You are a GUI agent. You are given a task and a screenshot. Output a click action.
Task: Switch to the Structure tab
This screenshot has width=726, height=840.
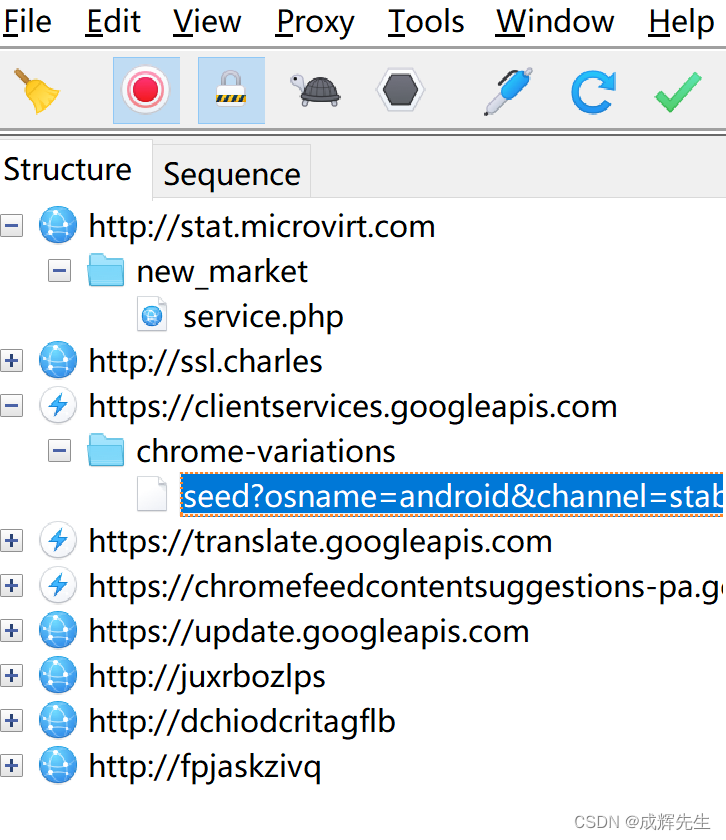pos(68,169)
